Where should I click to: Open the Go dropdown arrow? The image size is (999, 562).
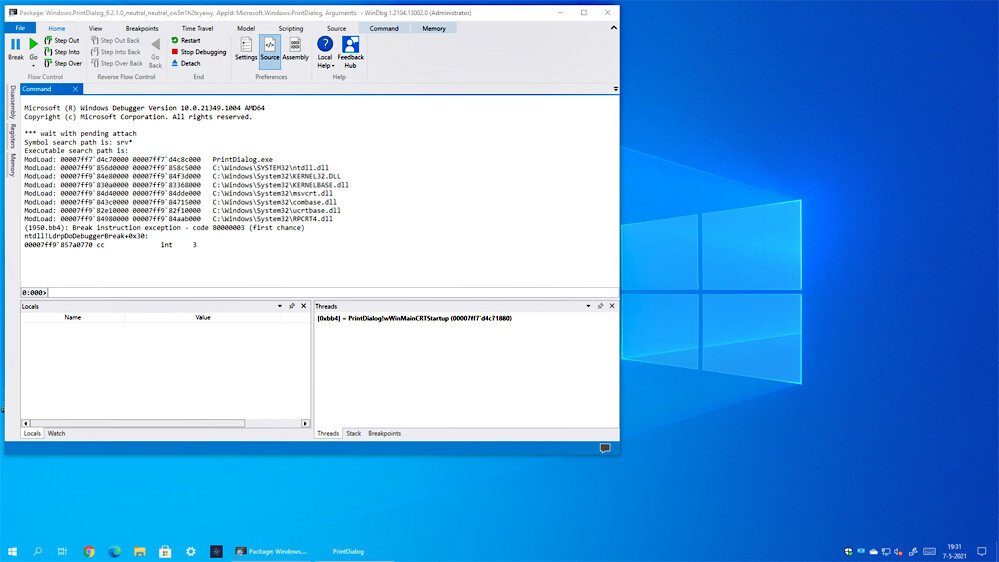(x=33, y=65)
